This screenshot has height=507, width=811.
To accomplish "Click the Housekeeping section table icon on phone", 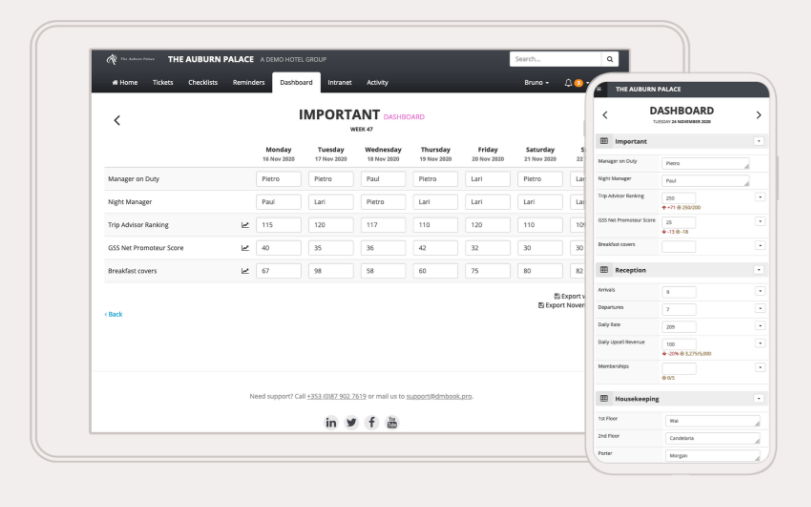I will point(604,398).
